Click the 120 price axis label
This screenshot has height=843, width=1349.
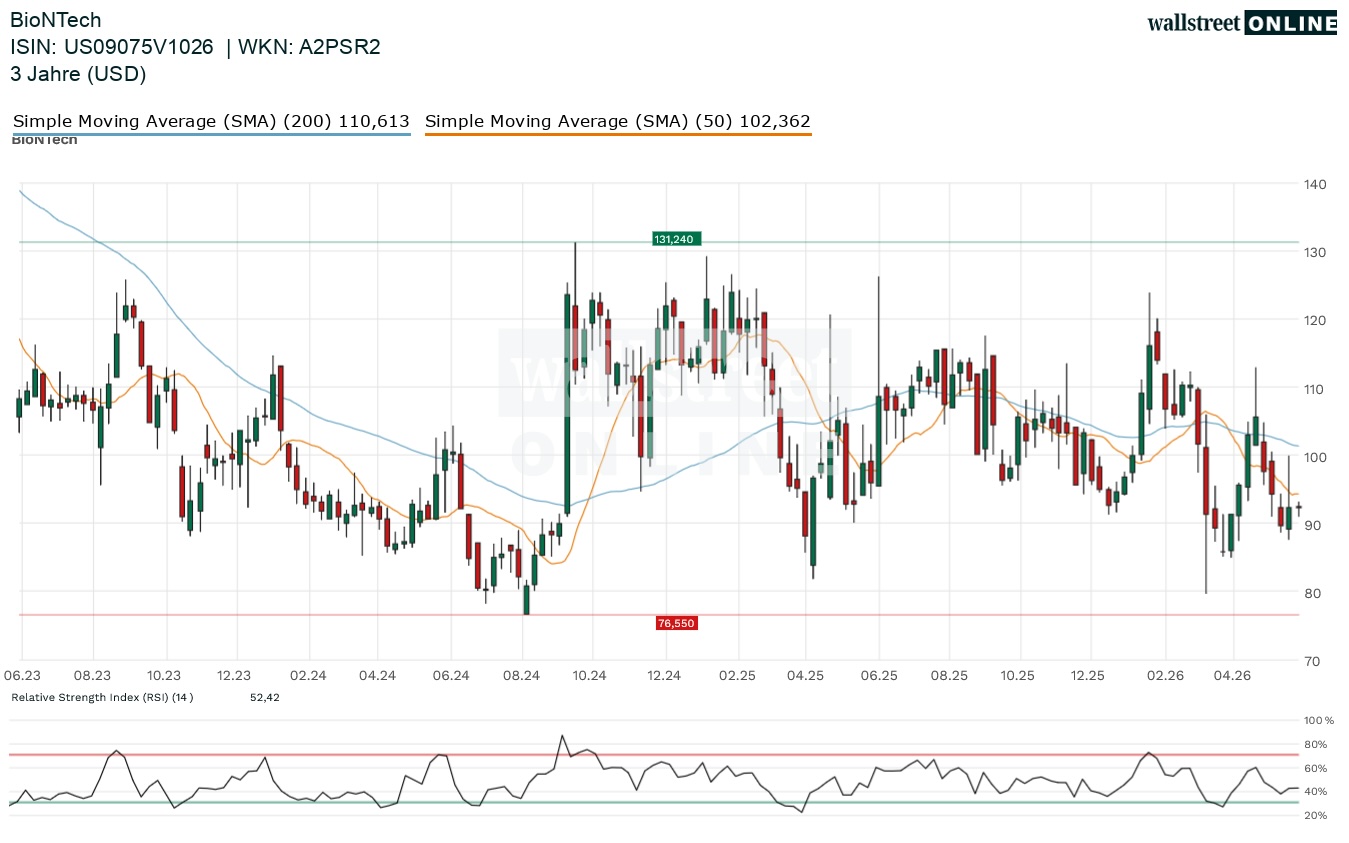[x=1315, y=320]
